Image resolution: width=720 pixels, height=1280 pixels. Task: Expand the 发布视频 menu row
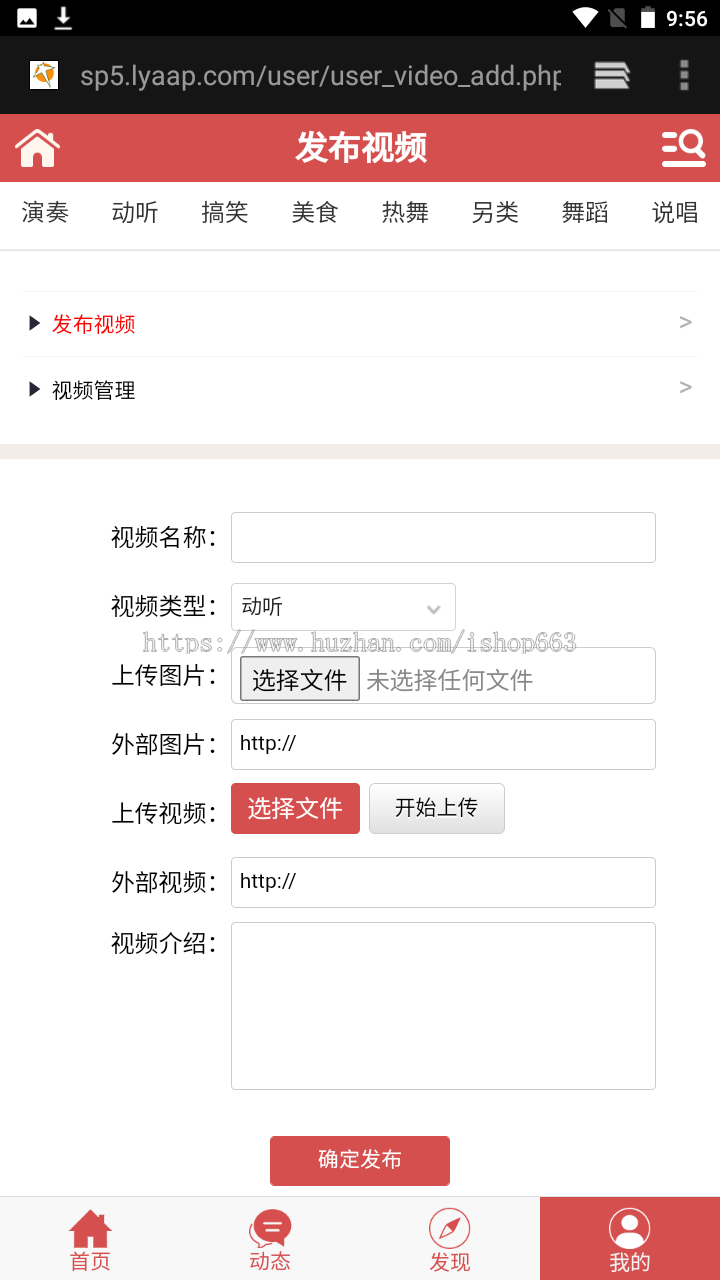point(360,324)
